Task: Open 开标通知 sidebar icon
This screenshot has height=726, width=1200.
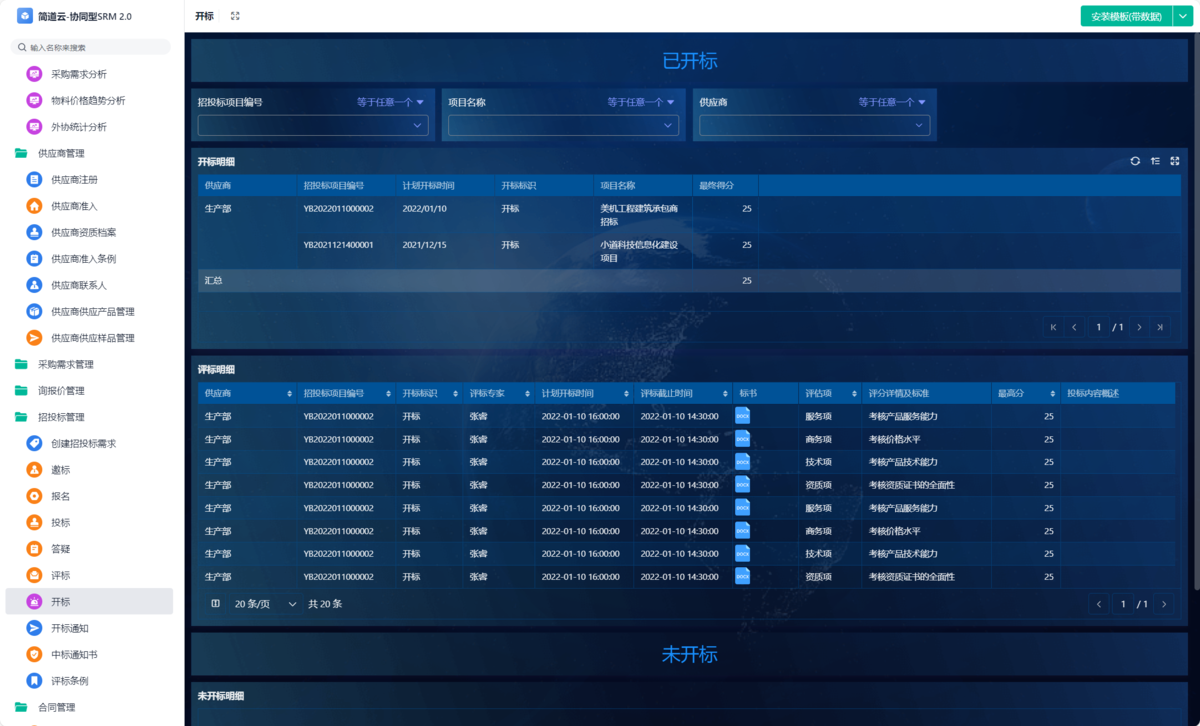Action: pos(34,628)
